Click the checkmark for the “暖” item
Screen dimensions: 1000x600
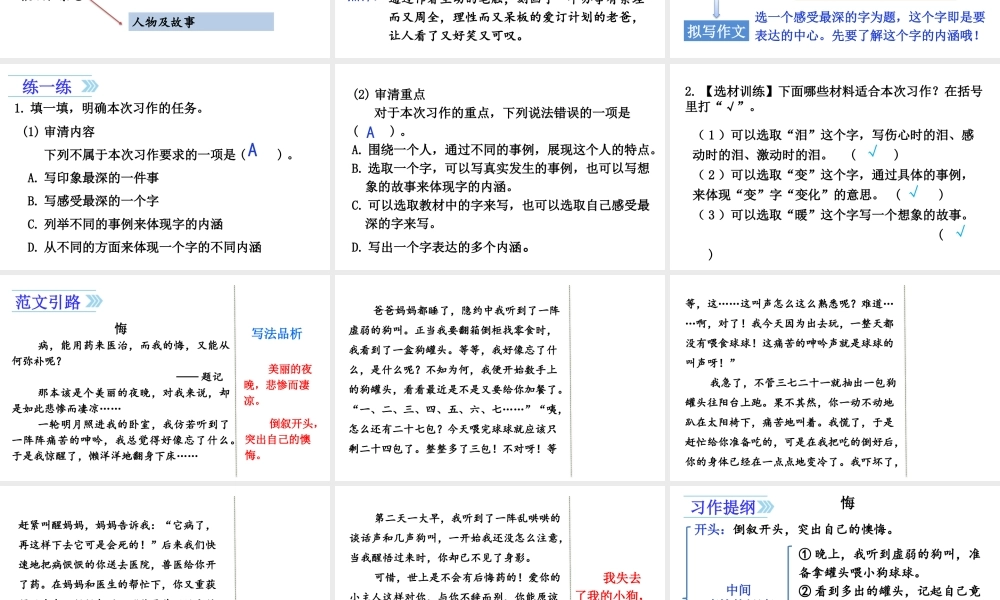click(960, 231)
